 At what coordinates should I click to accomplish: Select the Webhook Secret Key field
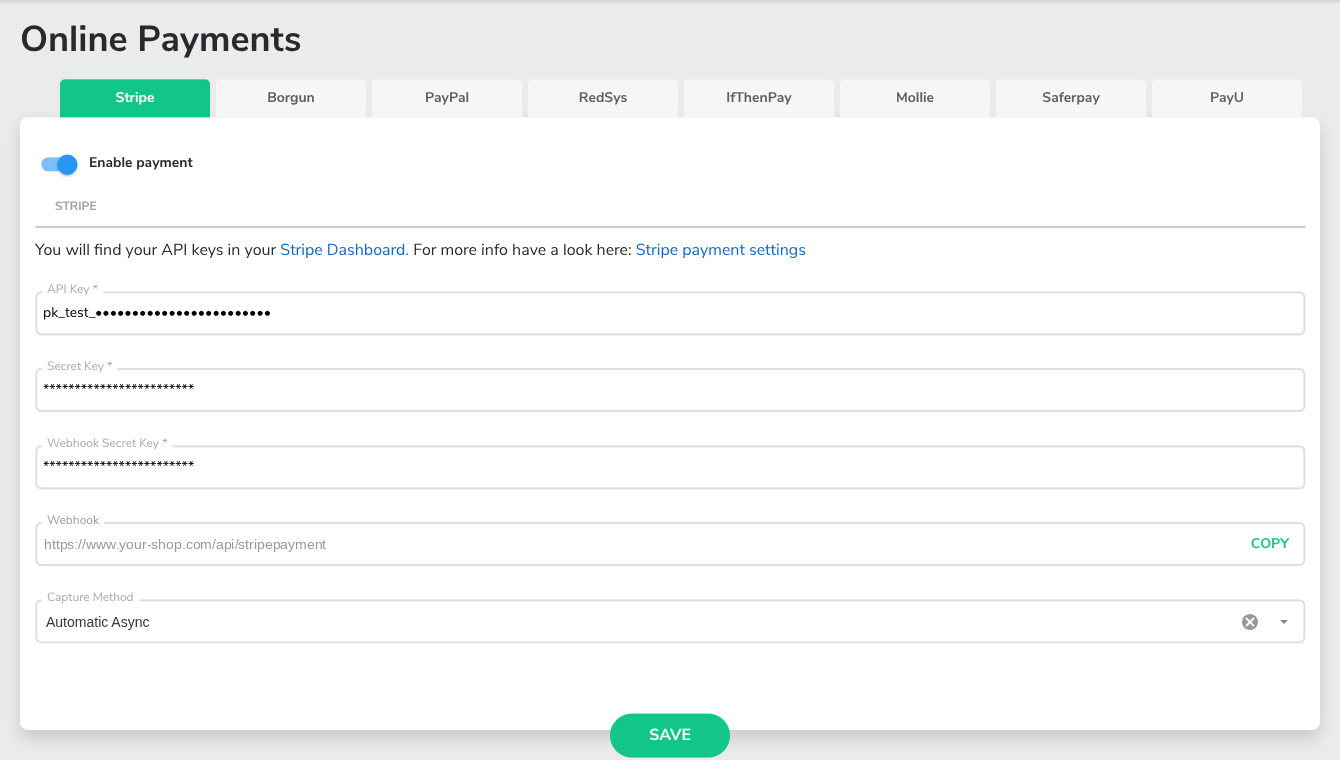click(670, 467)
